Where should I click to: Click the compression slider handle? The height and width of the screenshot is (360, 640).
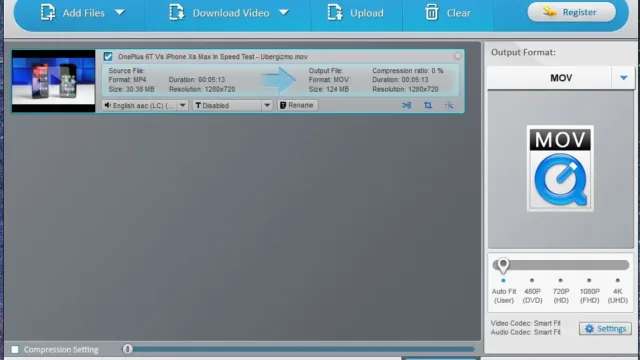coord(128,349)
